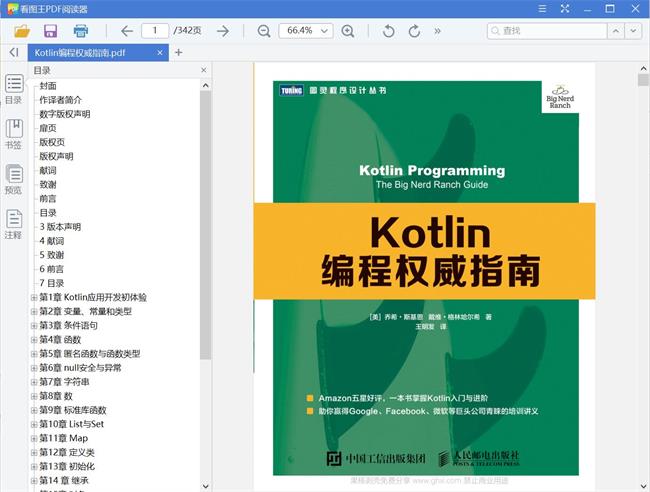Expand 第2章 变量、常量和类型
The image size is (650, 492).
point(34,311)
